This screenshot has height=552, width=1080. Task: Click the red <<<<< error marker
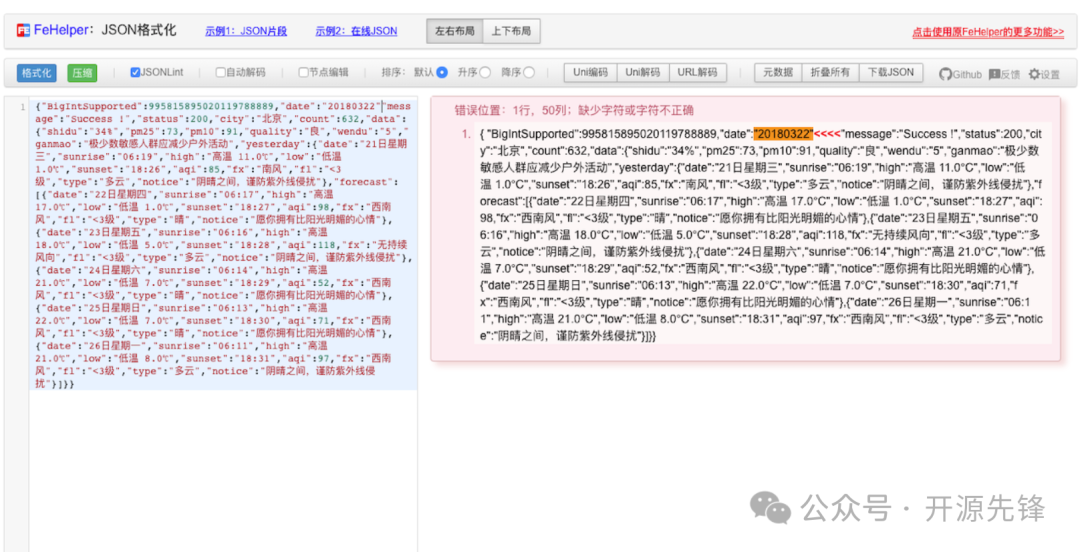pos(829,133)
